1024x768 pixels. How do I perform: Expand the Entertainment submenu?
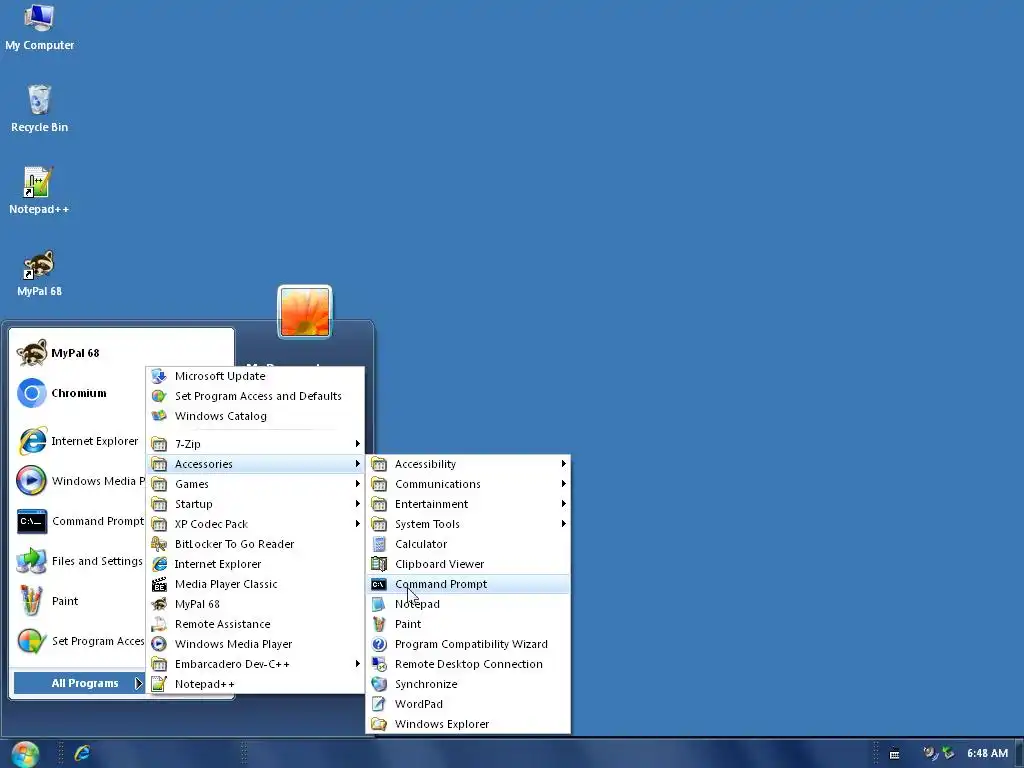click(x=468, y=504)
